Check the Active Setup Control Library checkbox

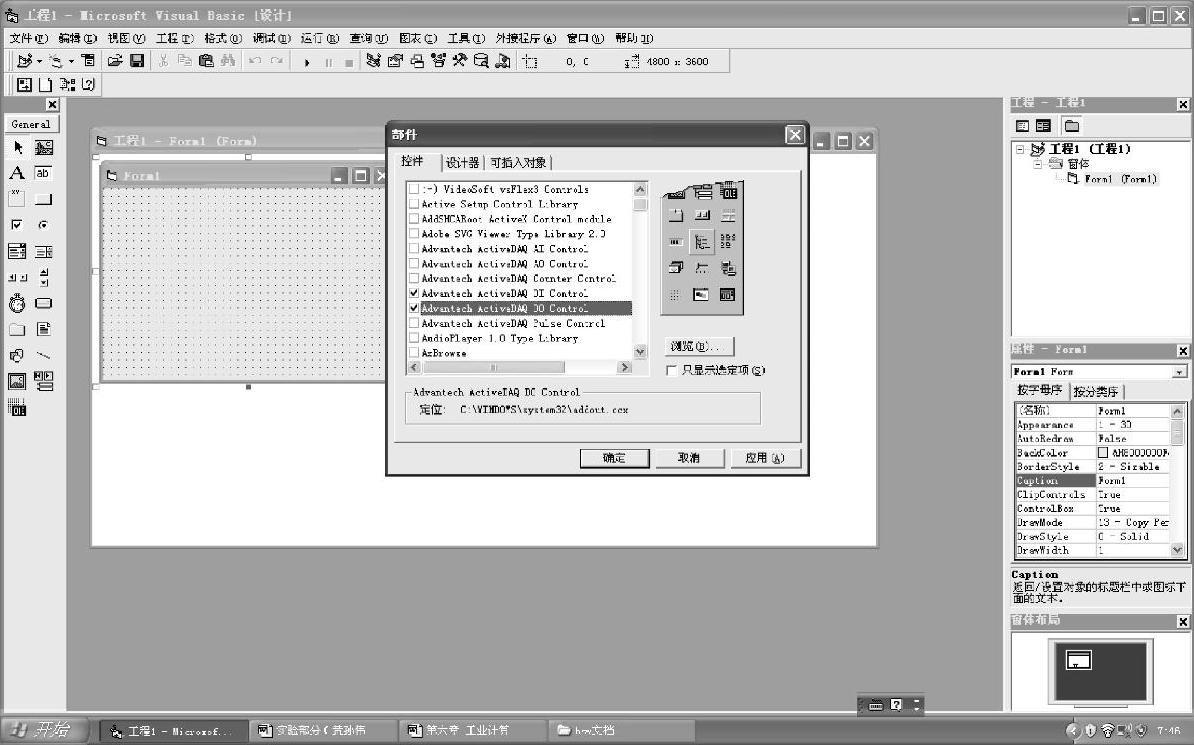(414, 204)
